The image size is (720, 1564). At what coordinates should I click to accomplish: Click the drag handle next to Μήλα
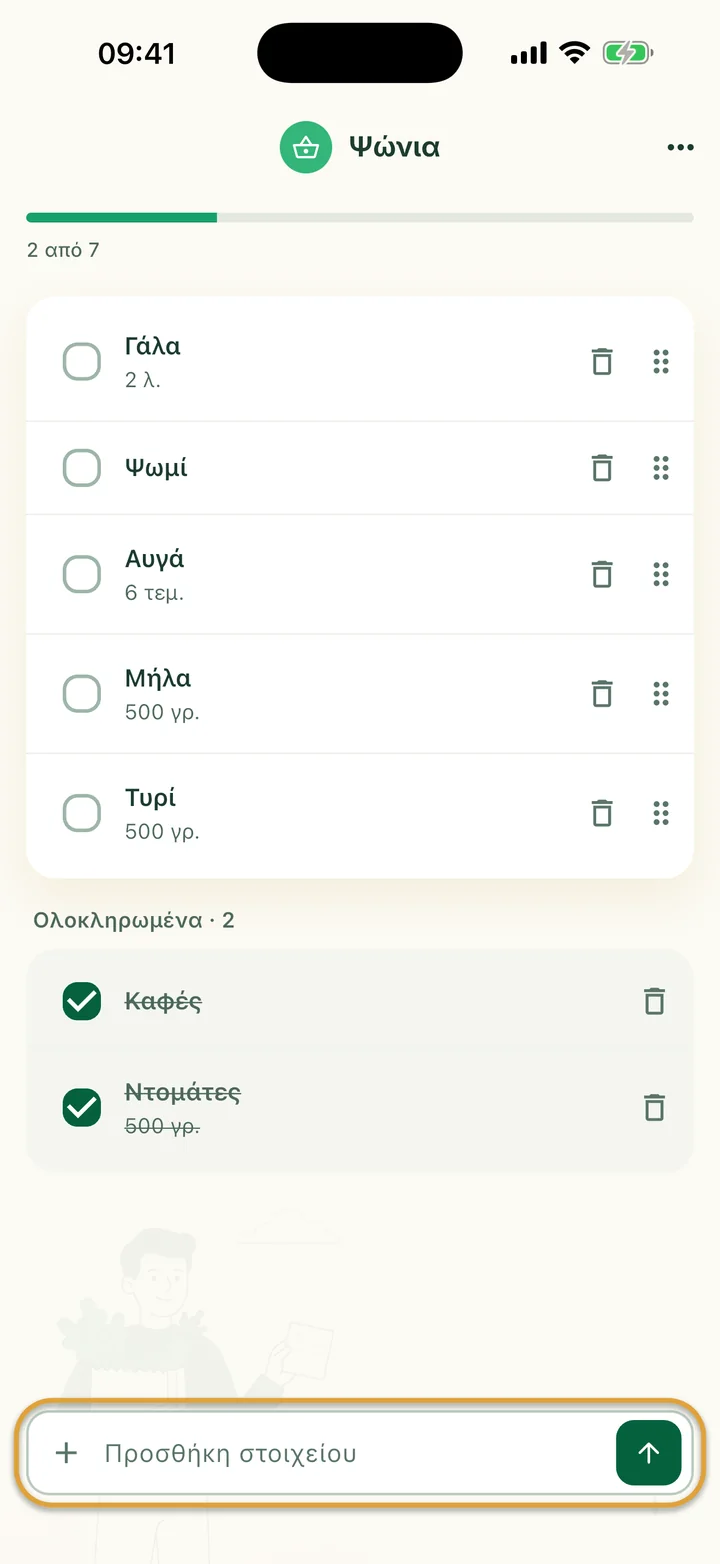pos(660,693)
